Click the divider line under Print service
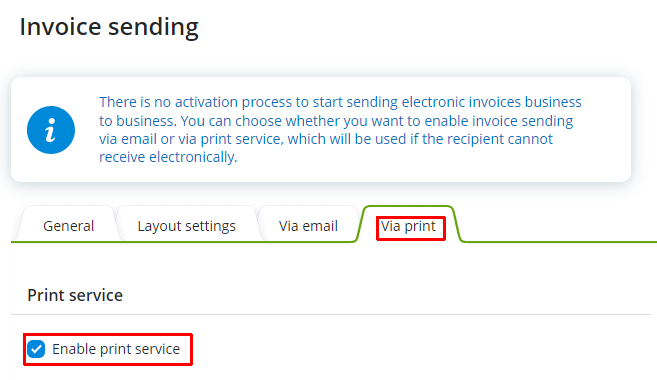 (x=331, y=314)
